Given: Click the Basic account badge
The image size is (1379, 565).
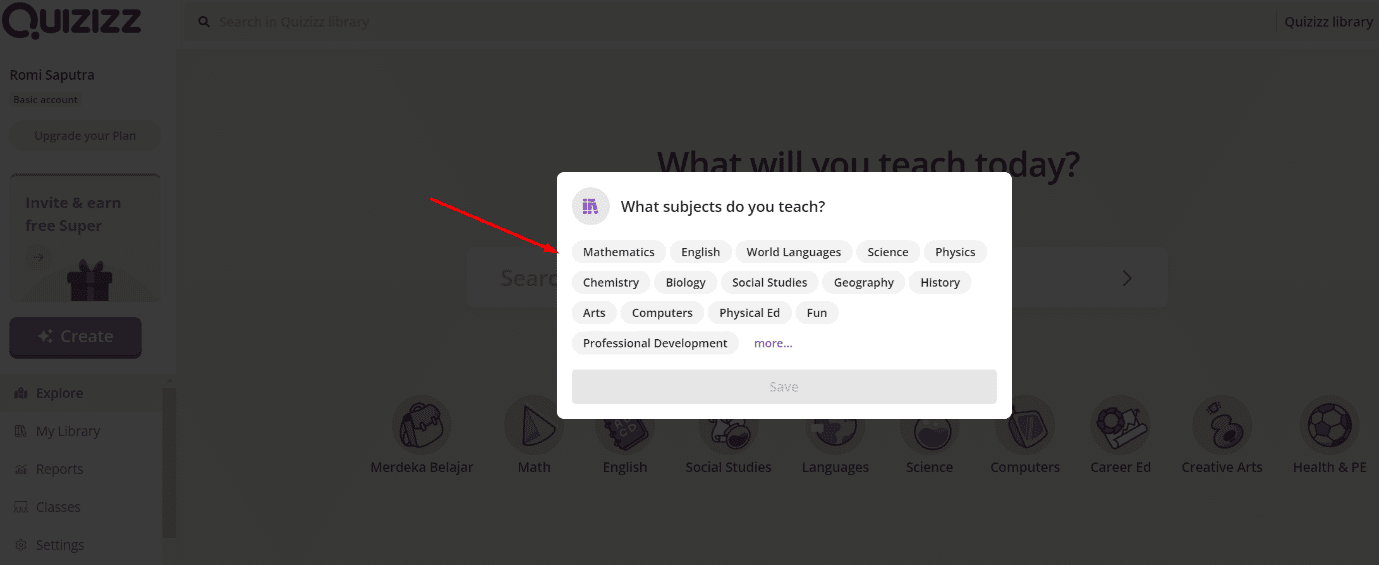Looking at the screenshot, I should pos(45,99).
